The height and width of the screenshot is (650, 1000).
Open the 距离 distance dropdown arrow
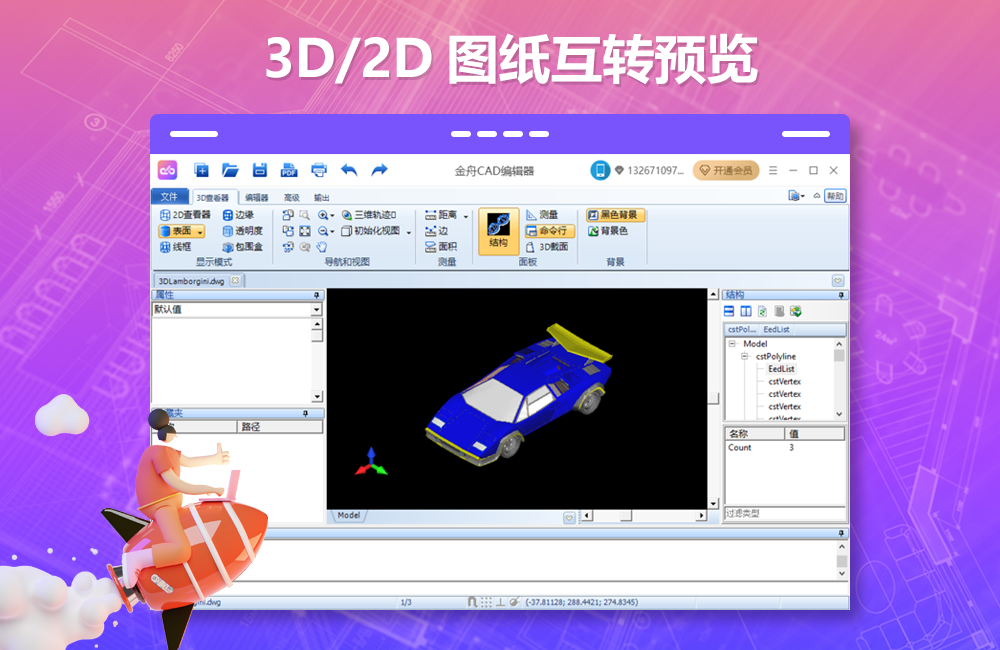(466, 214)
